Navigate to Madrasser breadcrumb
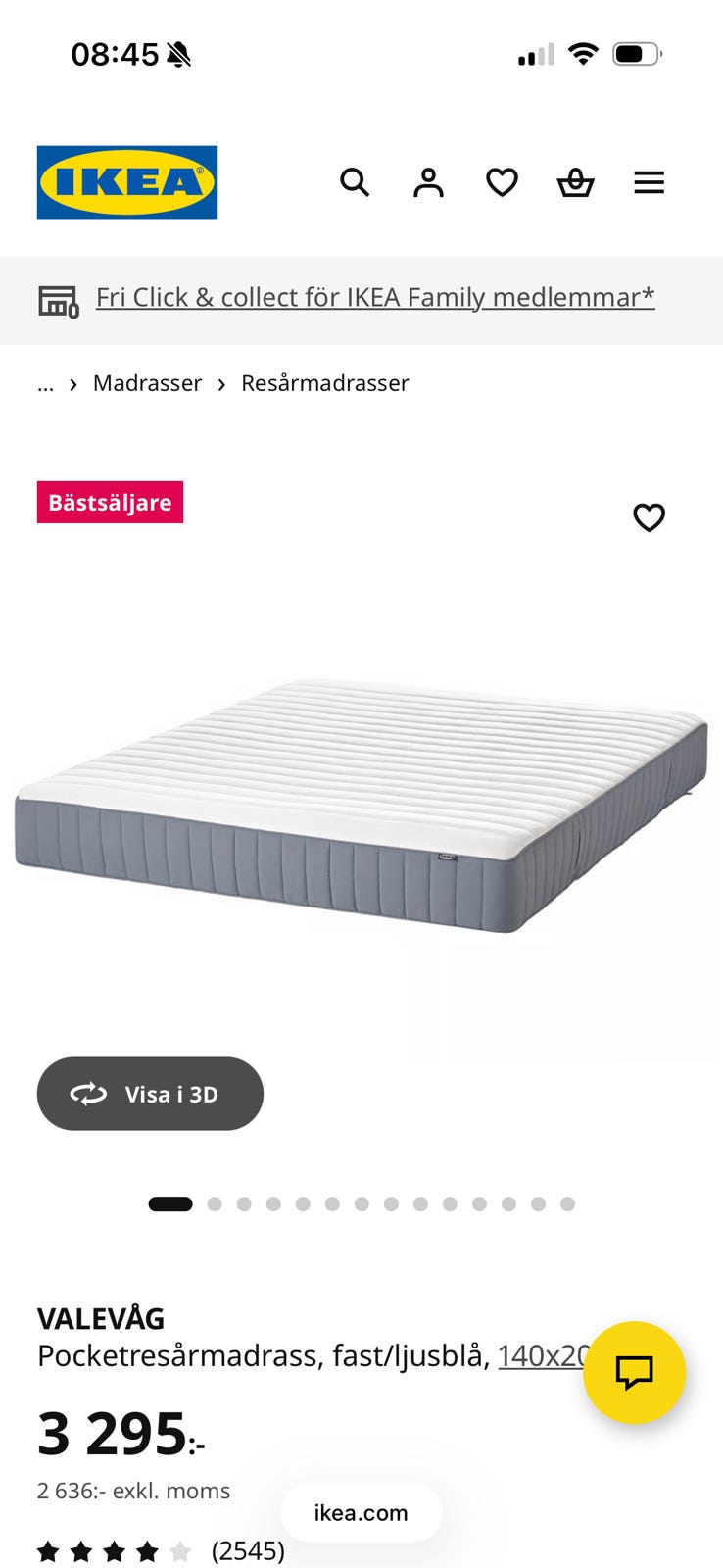Image resolution: width=723 pixels, height=1568 pixels. (x=147, y=383)
